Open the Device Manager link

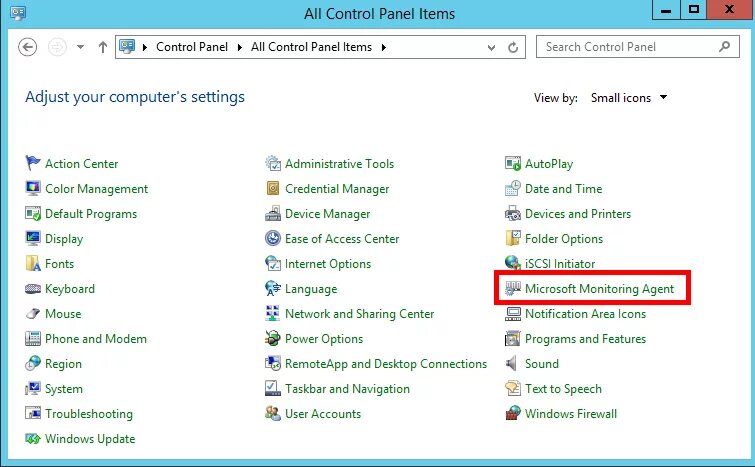click(327, 214)
